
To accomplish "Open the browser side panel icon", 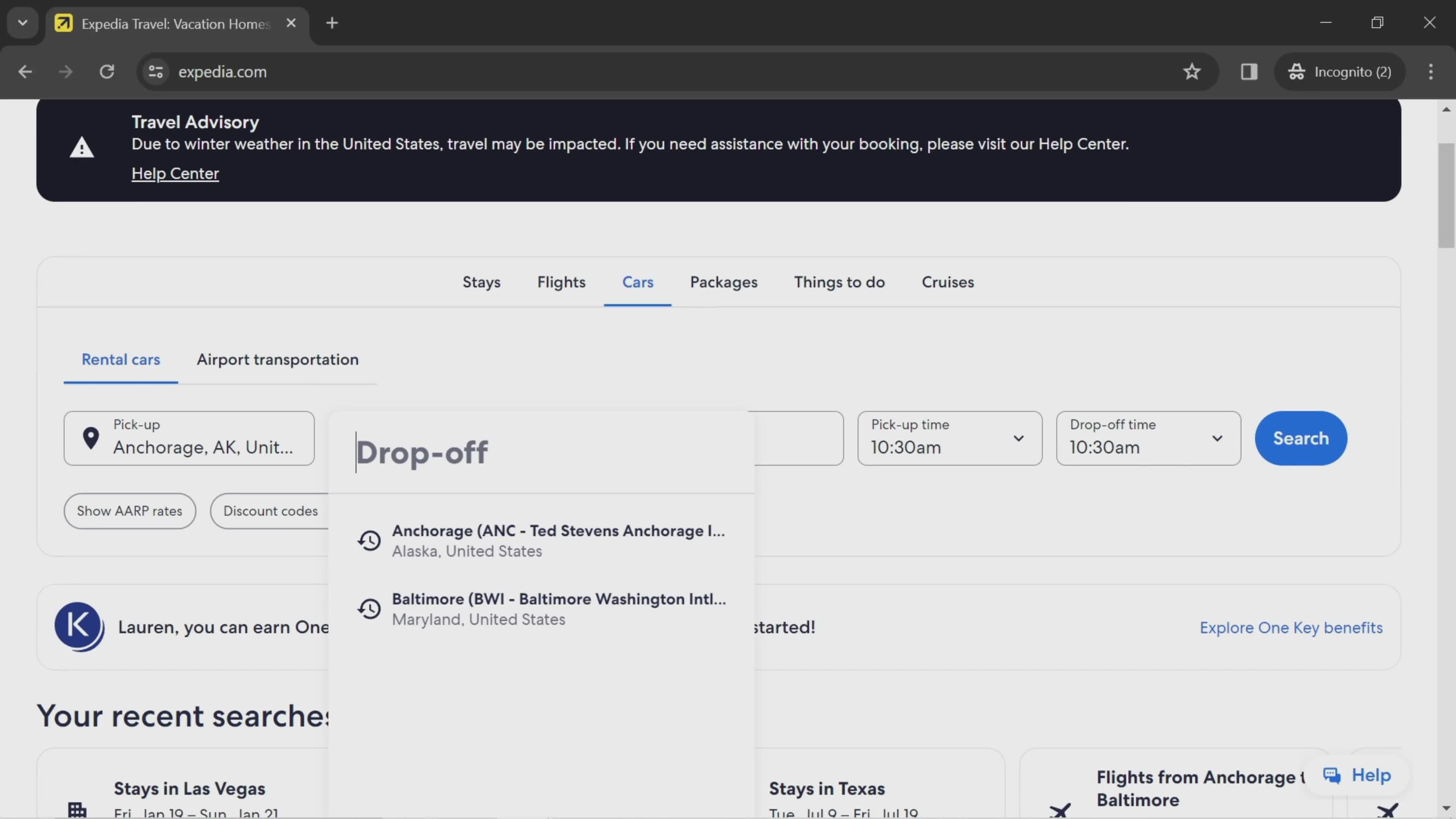I will click(1249, 72).
